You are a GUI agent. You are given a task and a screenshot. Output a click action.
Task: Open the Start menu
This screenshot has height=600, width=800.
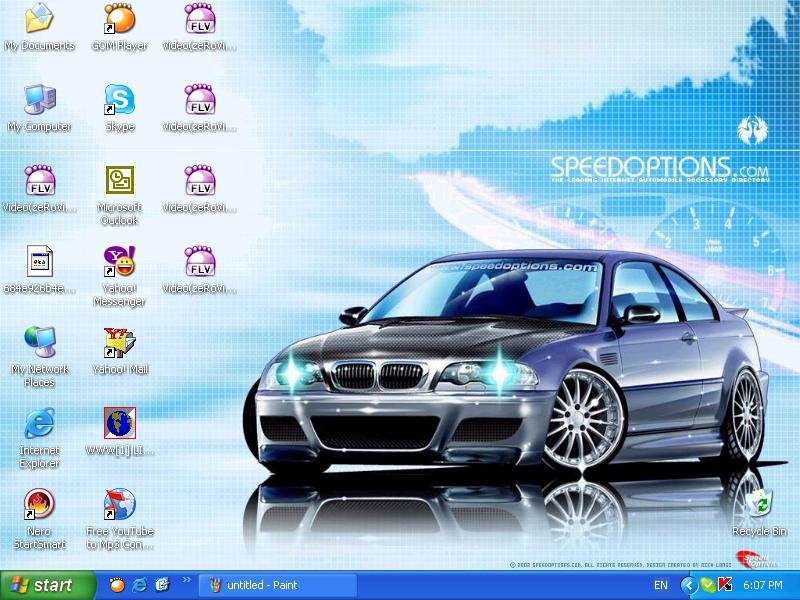(47, 585)
